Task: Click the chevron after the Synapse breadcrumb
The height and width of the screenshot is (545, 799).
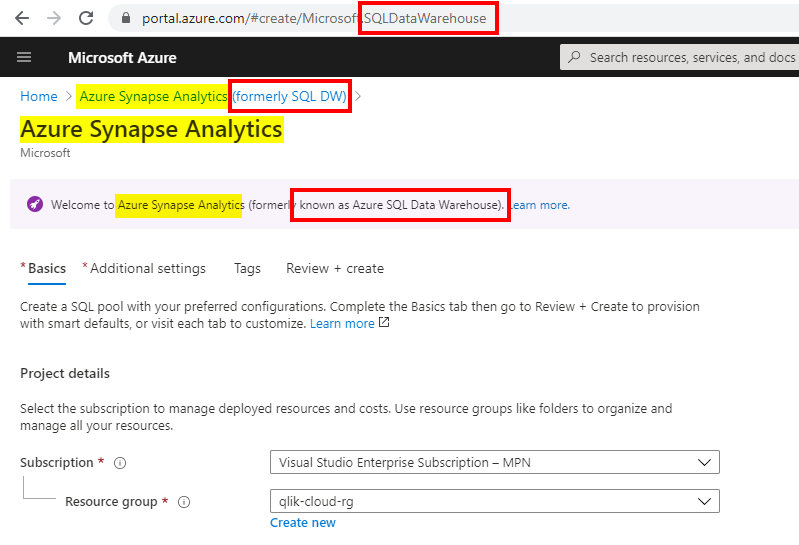Action: point(358,96)
